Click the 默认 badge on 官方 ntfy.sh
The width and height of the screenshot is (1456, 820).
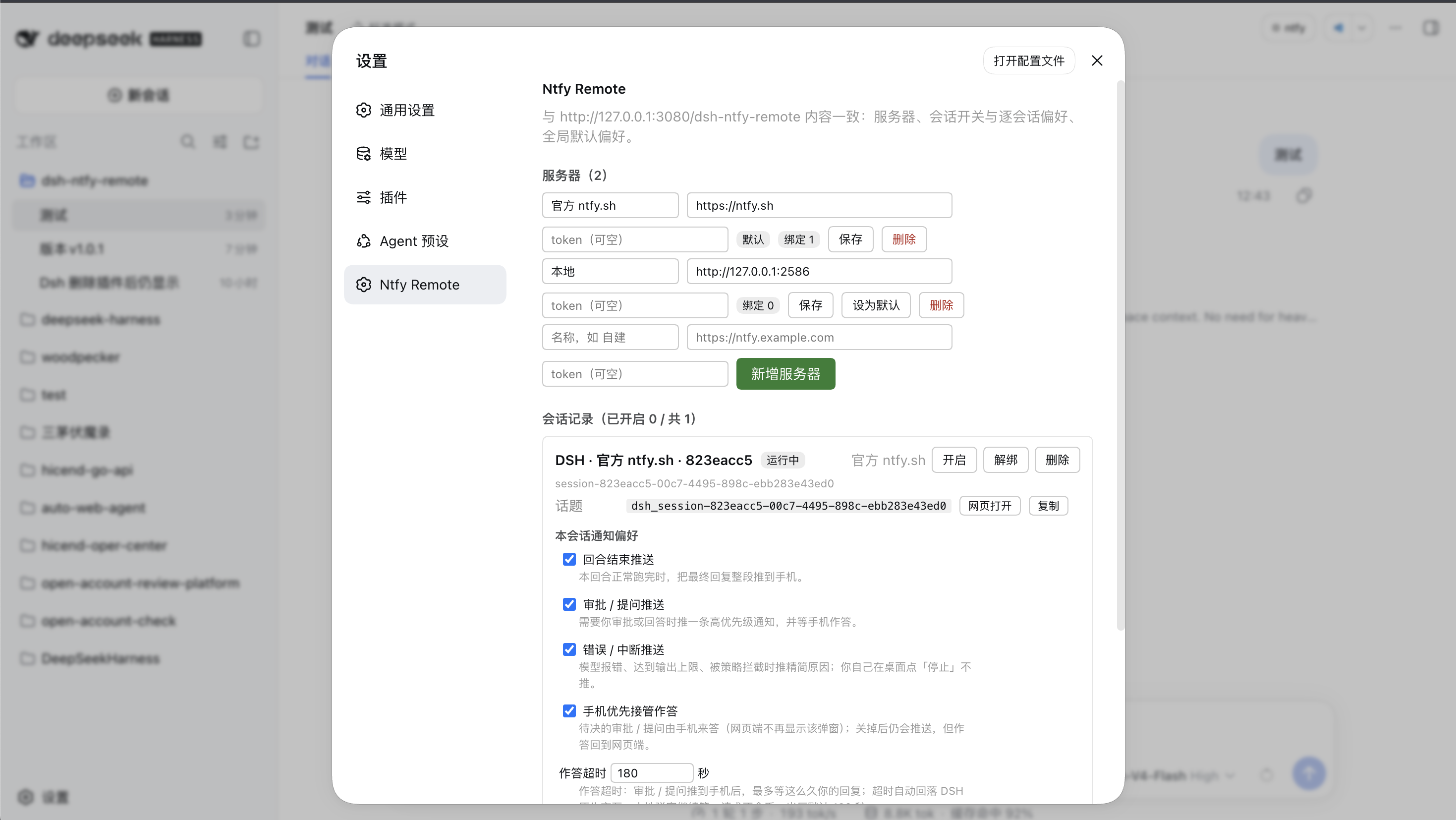pos(753,239)
